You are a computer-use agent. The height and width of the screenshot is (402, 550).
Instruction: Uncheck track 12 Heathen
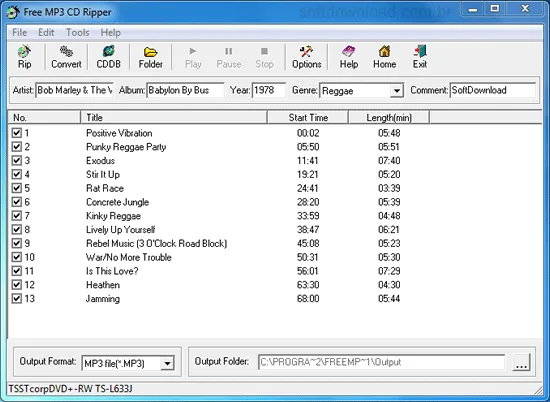coord(16,285)
